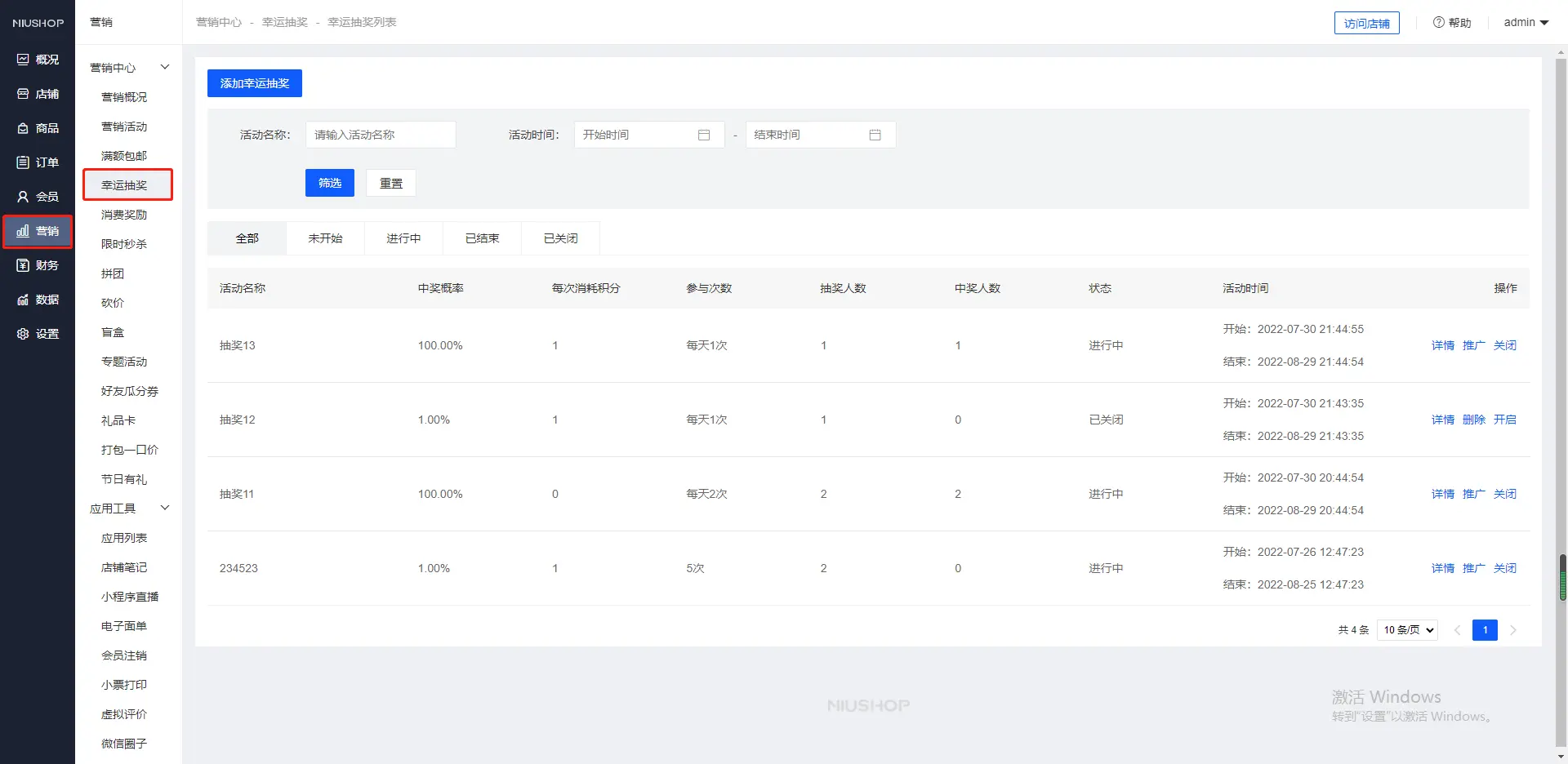This screenshot has width=1568, height=764.
Task: Click the calendar icon in 结束时间 field
Action: (x=875, y=135)
